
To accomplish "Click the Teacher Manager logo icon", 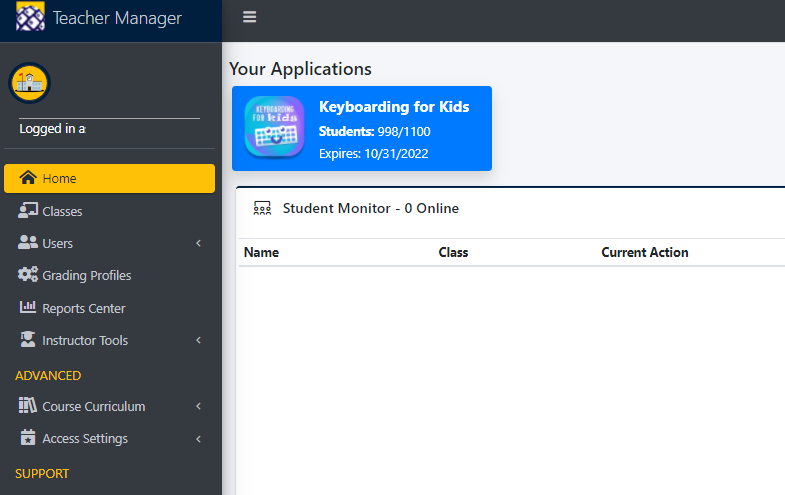I will 30,17.
